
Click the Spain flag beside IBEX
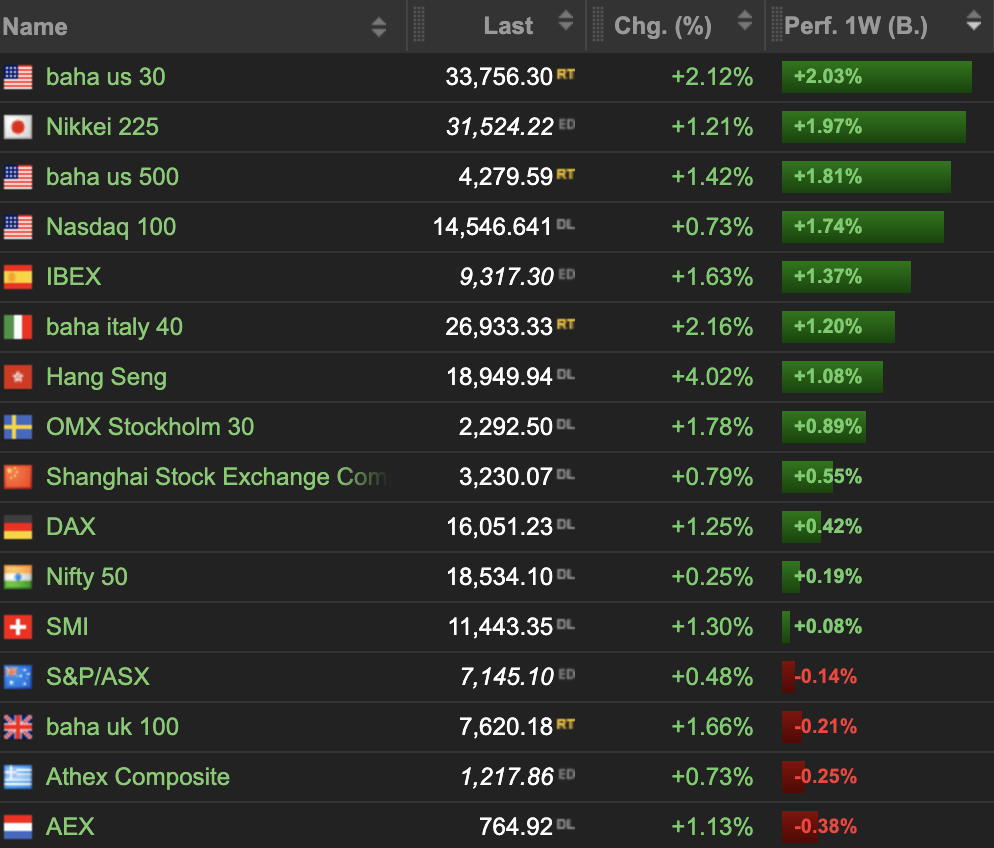[x=18, y=278]
